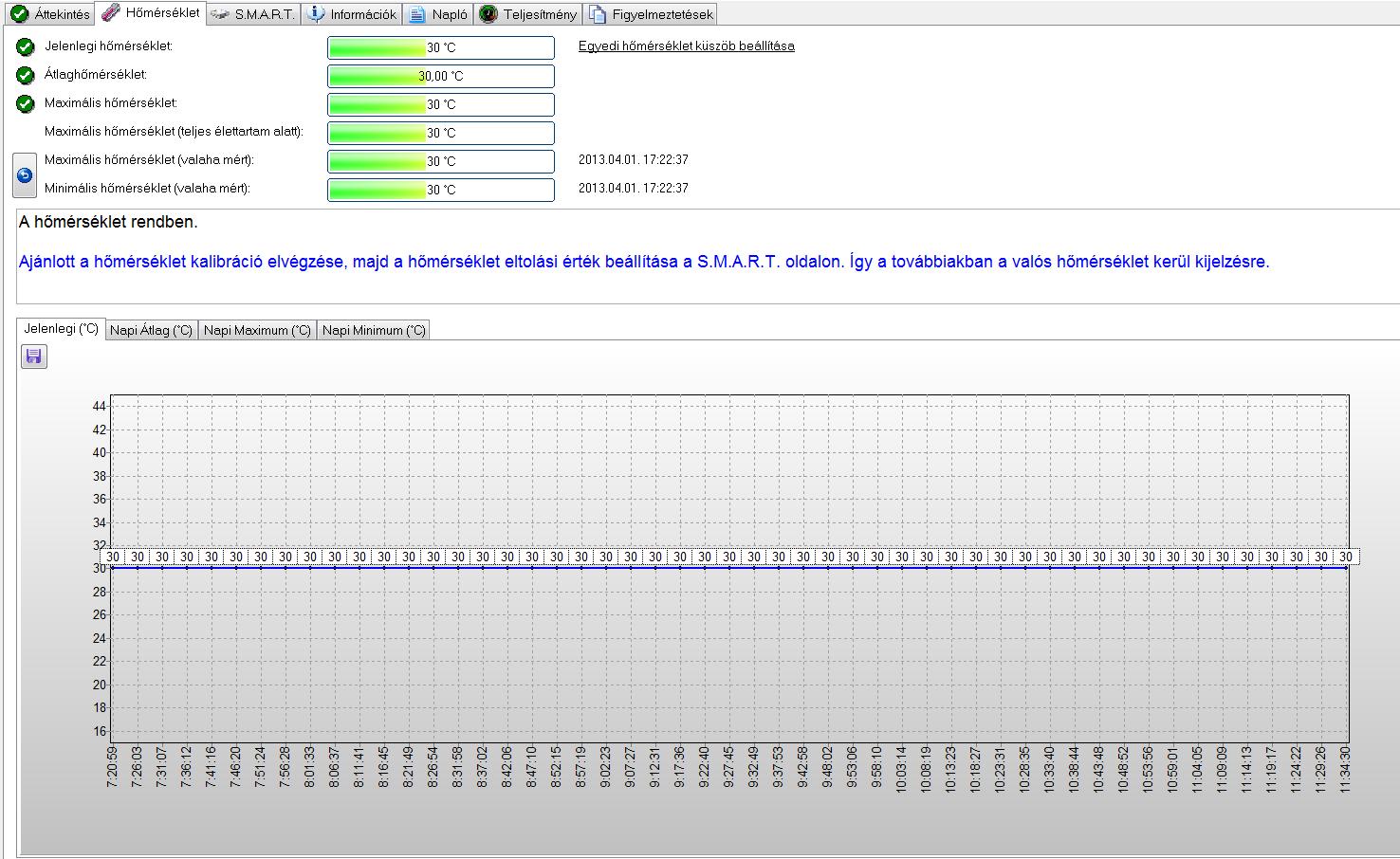1400x859 pixels.
Task: Show the Napi Minimum (°C) chart
Action: point(374,330)
